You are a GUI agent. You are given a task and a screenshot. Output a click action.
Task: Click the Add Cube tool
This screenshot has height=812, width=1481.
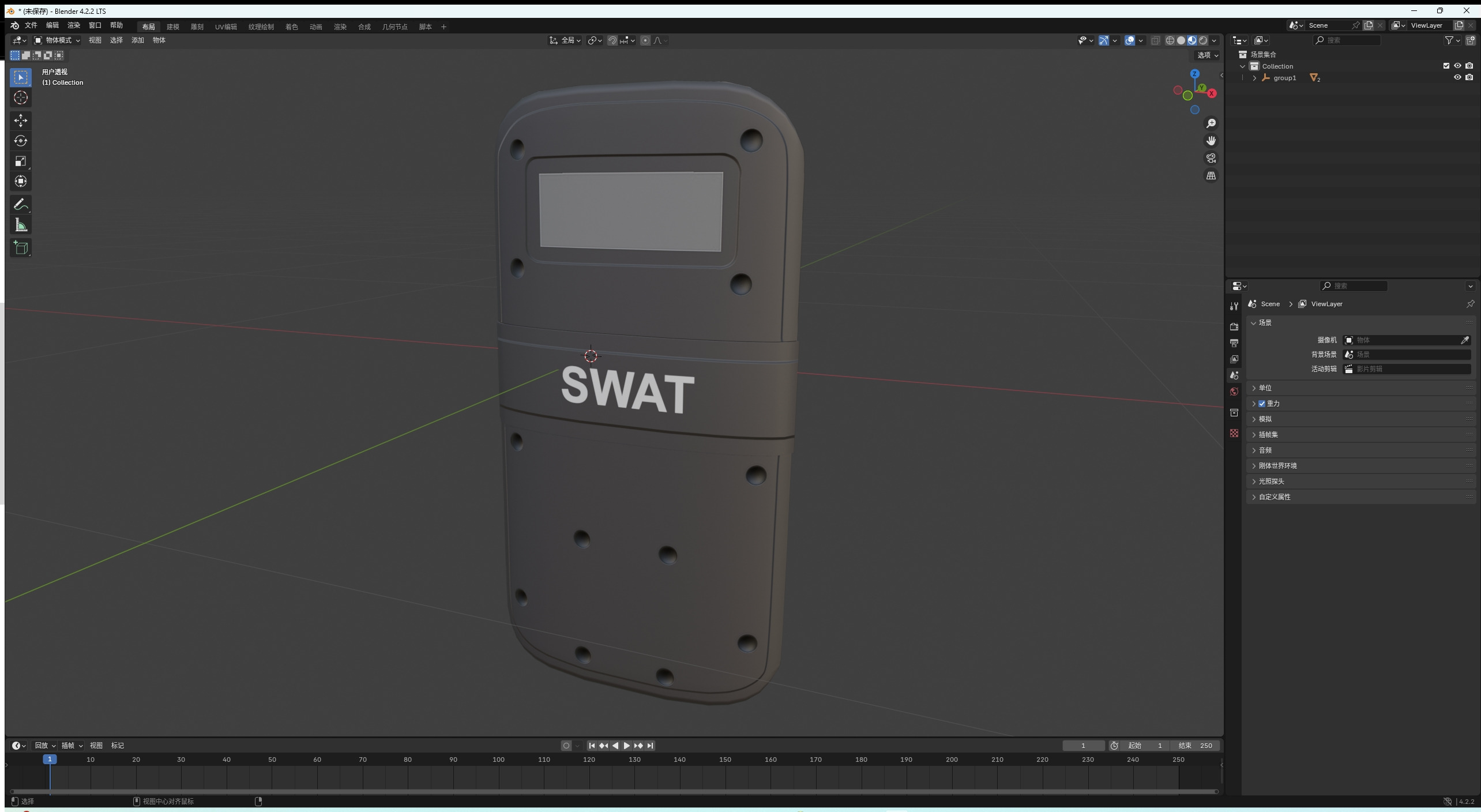[21, 248]
